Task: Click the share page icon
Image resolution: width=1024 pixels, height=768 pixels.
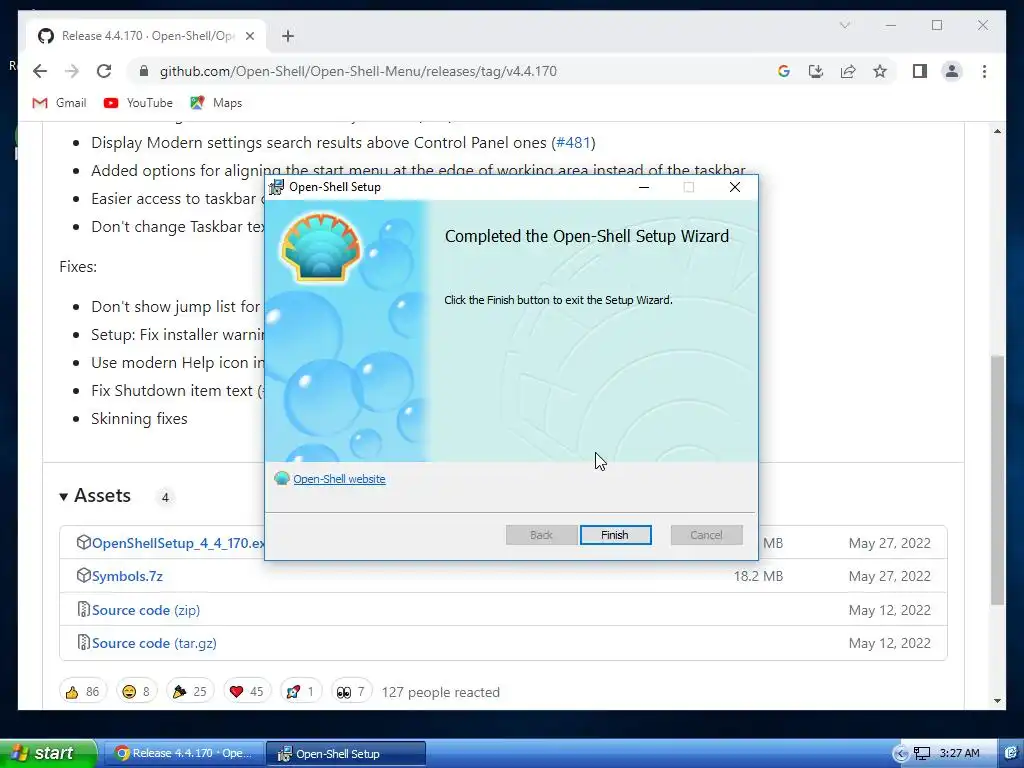Action: pyautogui.click(x=848, y=71)
